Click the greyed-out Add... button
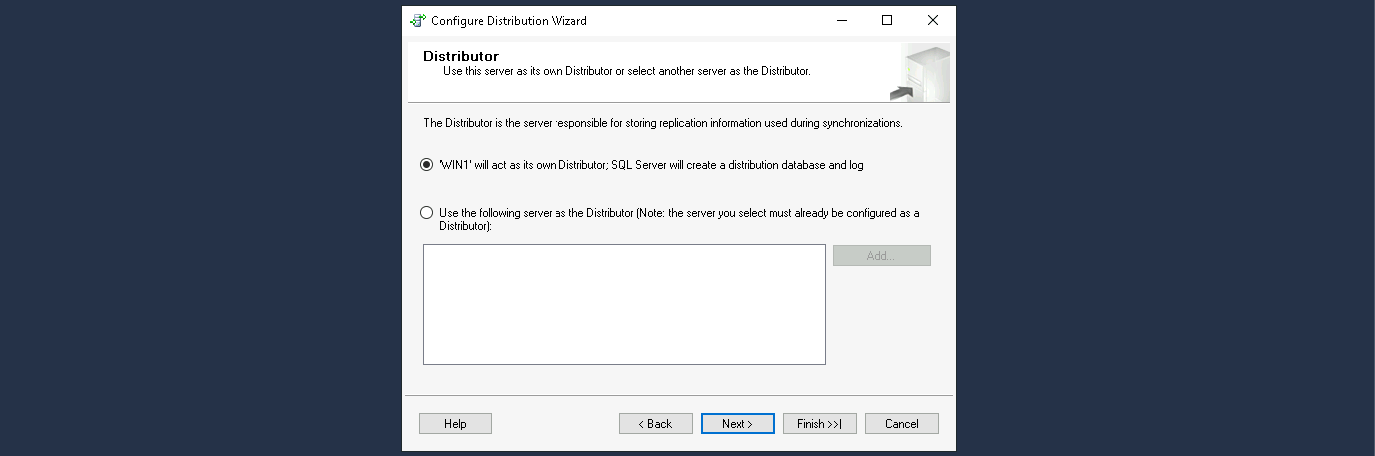The width and height of the screenshot is (1375, 456). pyautogui.click(x=881, y=256)
